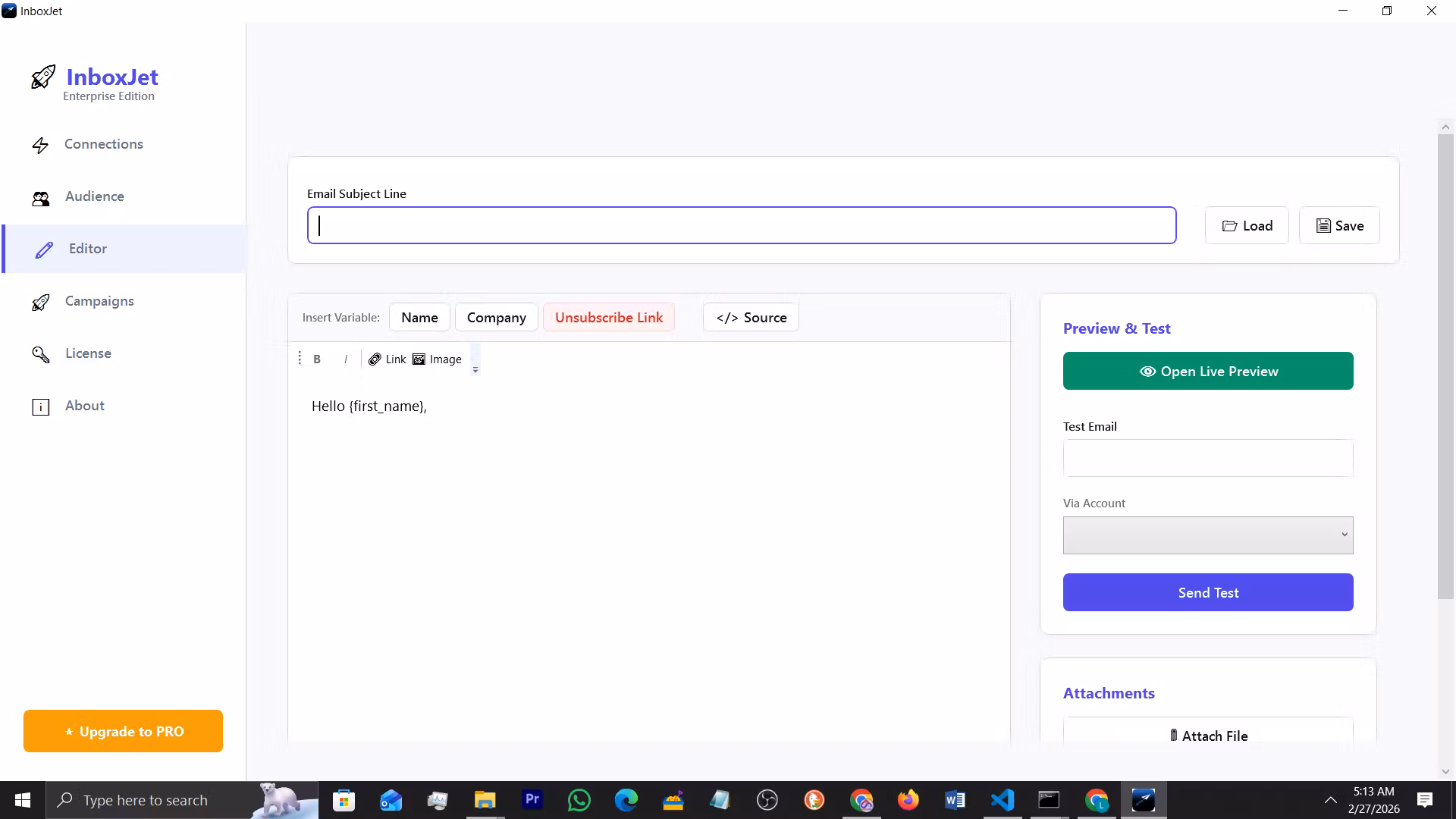This screenshot has height=819, width=1456.
Task: Launch Adobe Premiere Pro from the taskbar
Action: (x=532, y=800)
